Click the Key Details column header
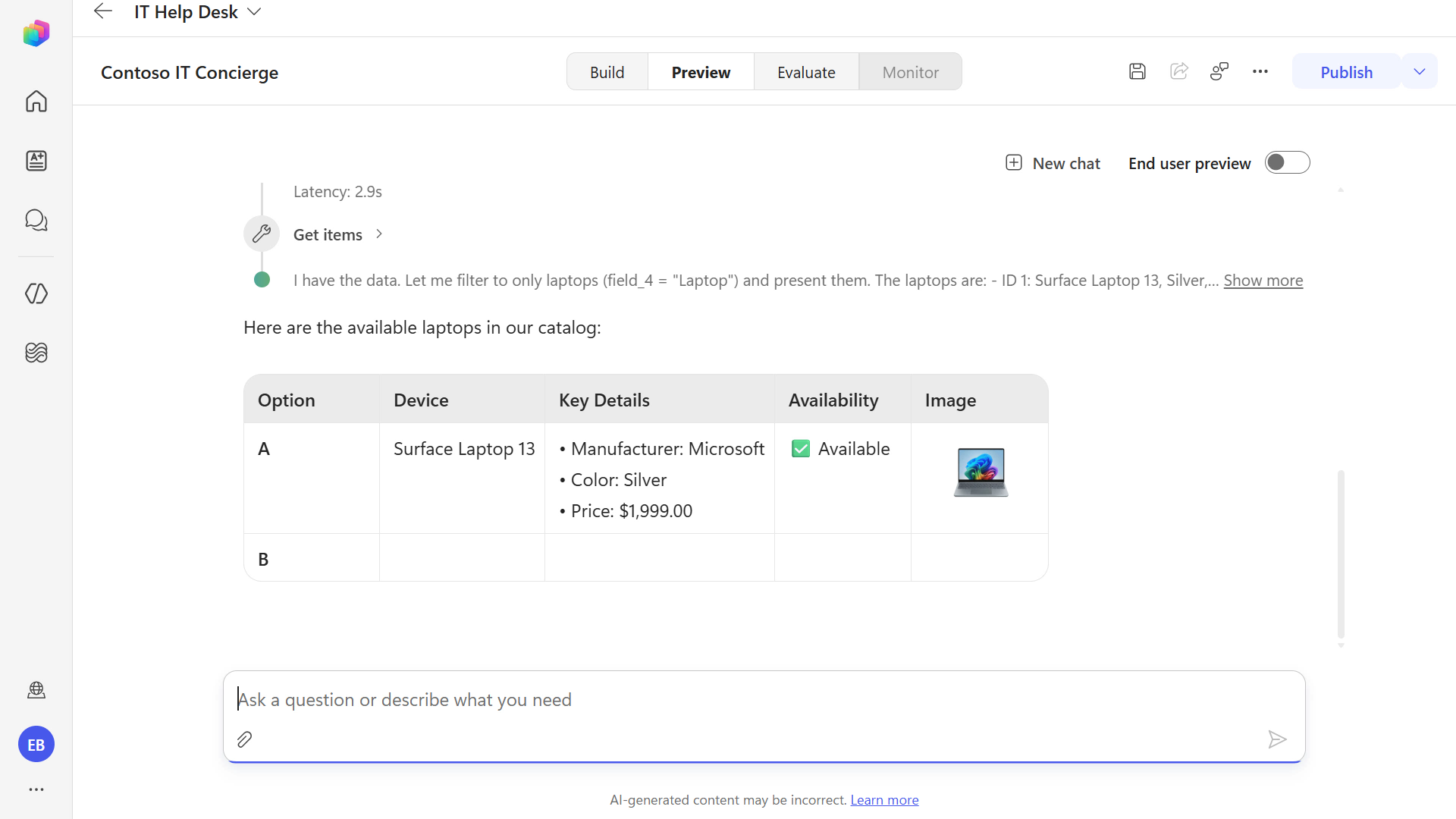1456x819 pixels. [x=604, y=400]
